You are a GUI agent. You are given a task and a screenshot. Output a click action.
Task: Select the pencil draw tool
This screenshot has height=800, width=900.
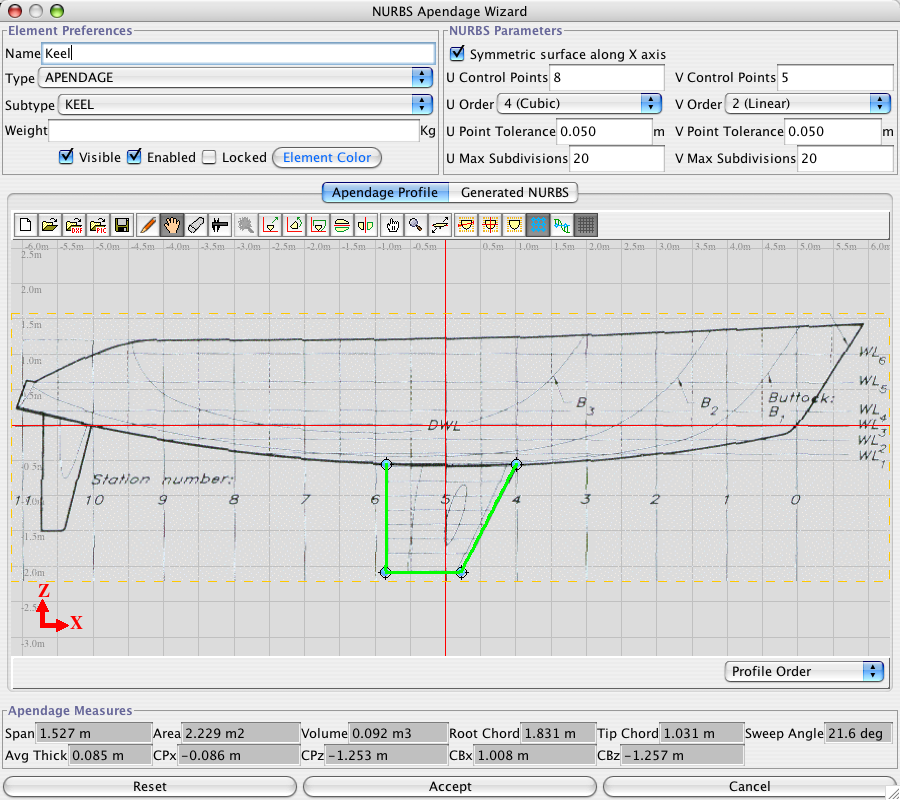click(x=148, y=225)
